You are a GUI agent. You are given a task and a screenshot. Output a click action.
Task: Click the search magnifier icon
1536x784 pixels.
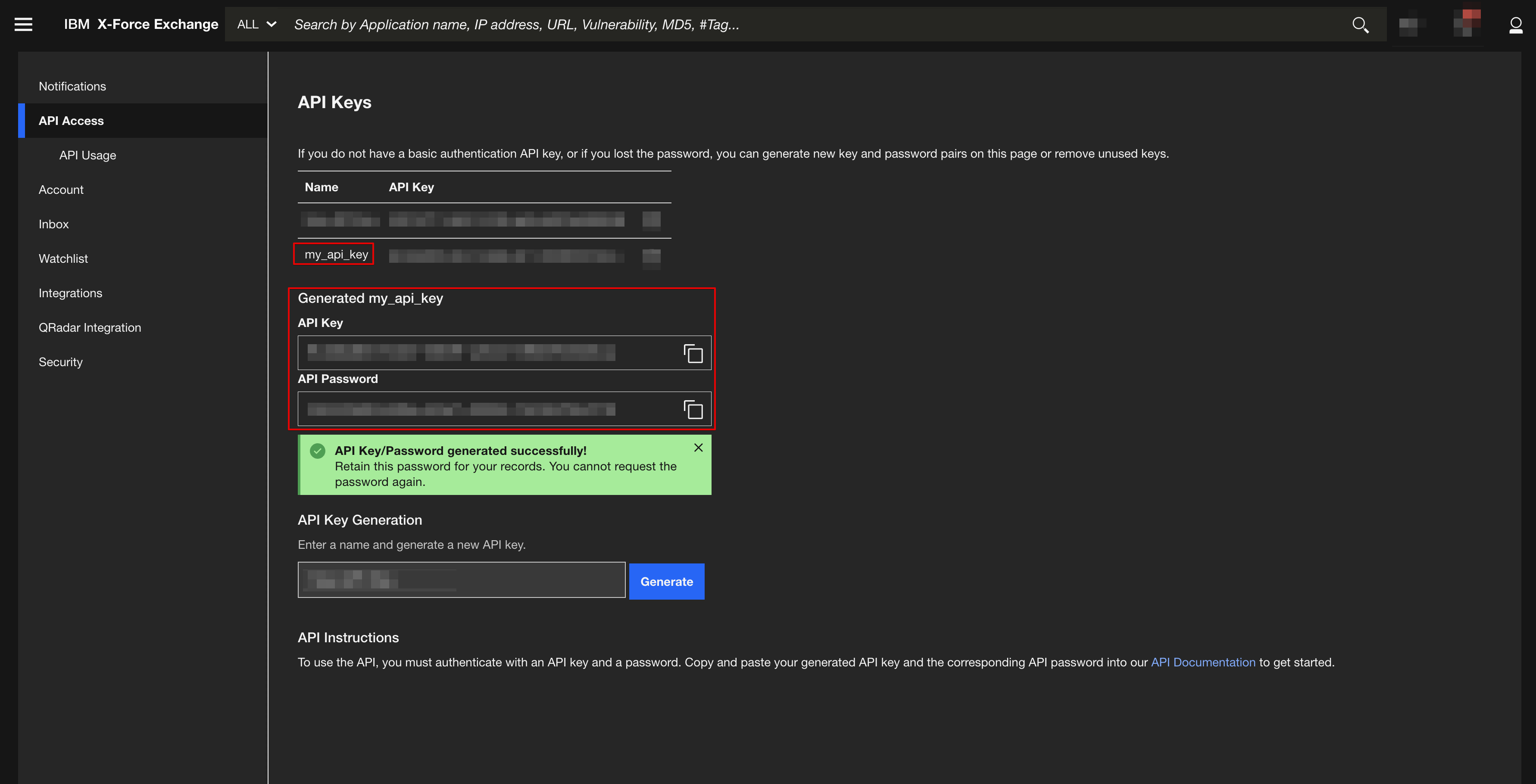pyautogui.click(x=1360, y=25)
